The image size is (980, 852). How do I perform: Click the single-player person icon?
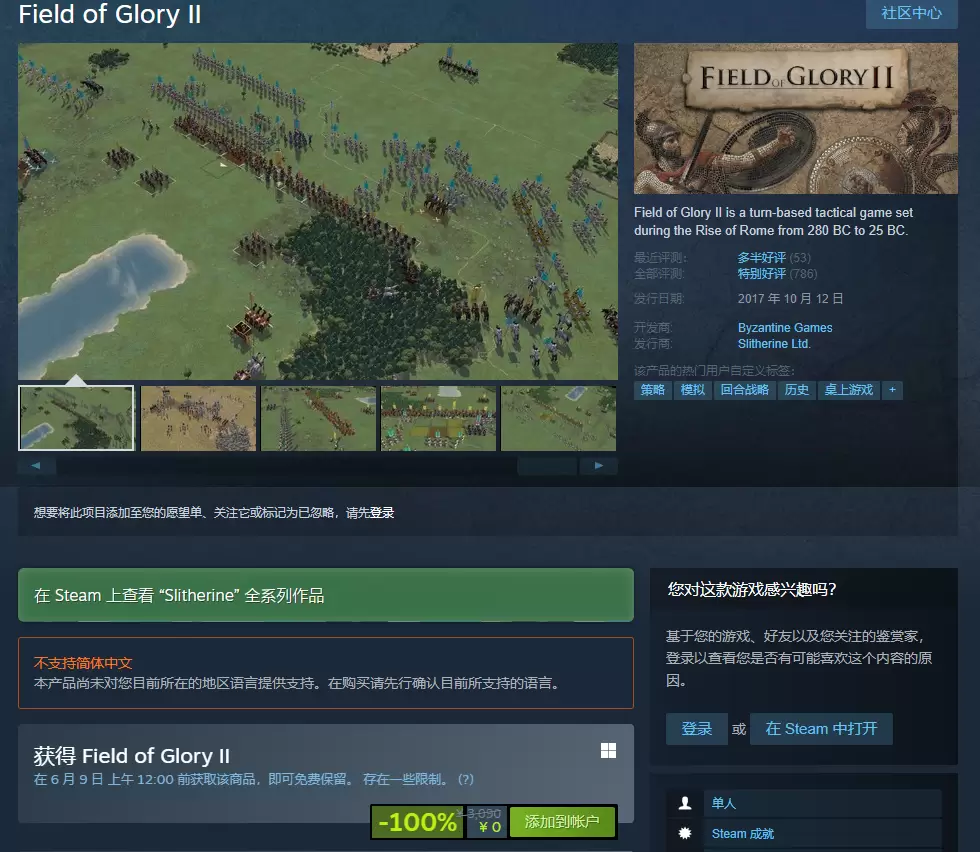click(685, 803)
